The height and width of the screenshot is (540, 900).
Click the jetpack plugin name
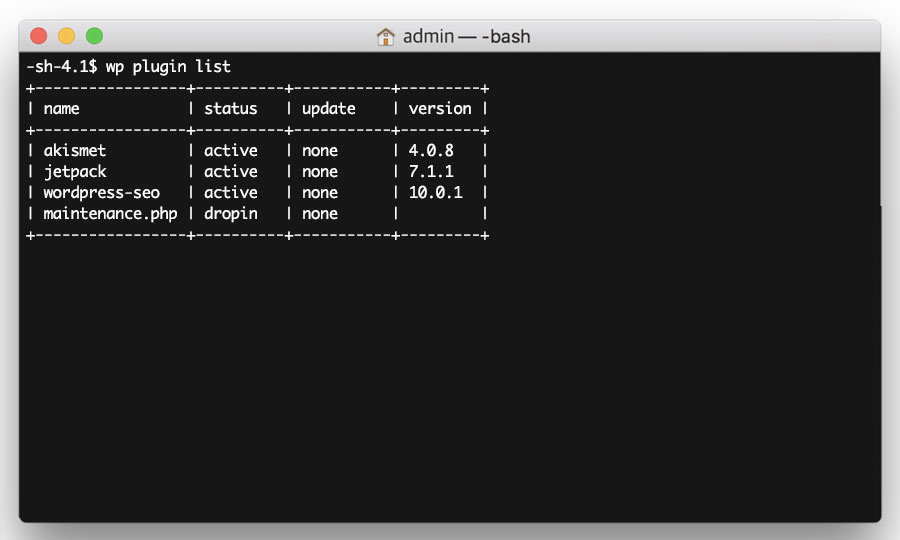(75, 172)
